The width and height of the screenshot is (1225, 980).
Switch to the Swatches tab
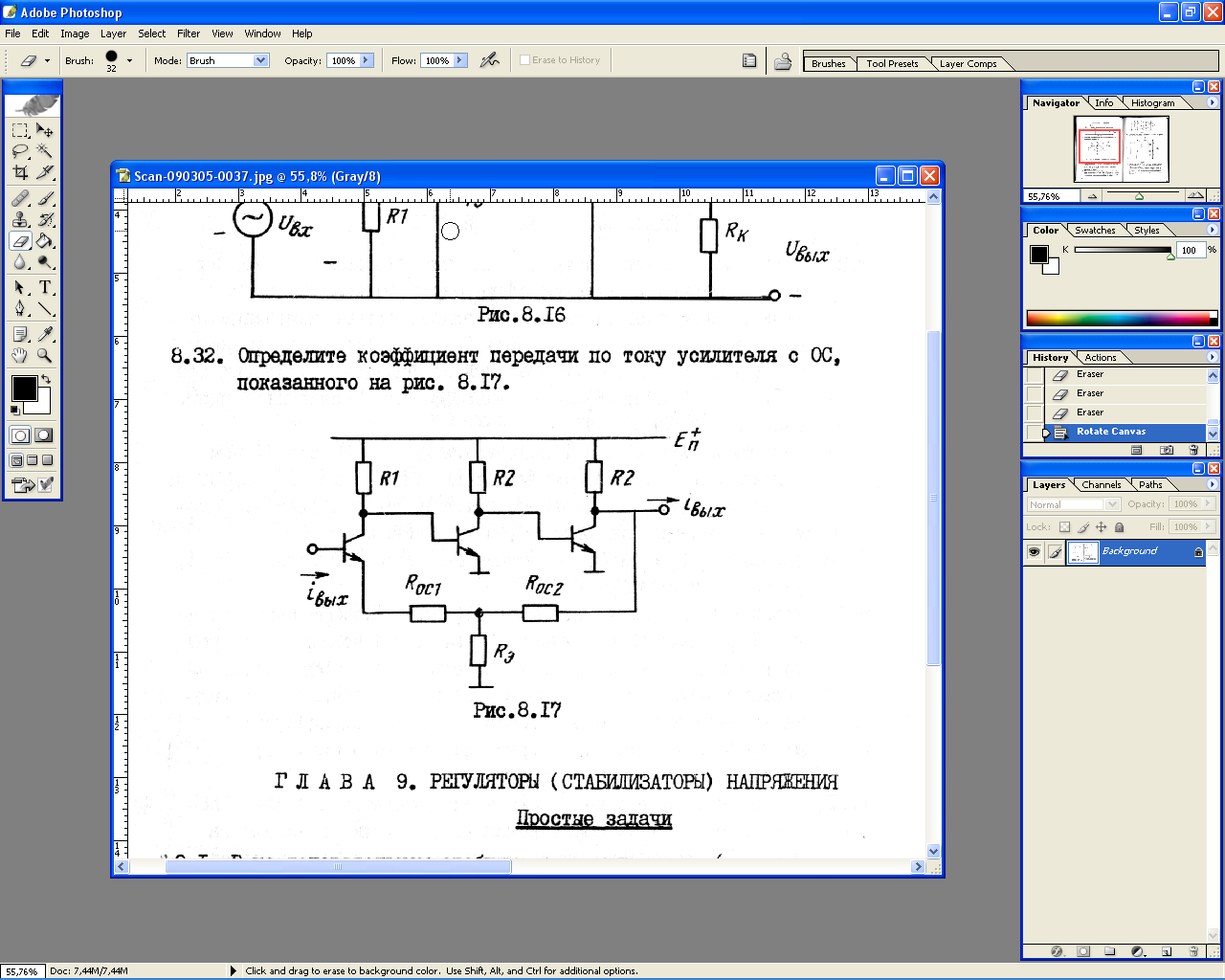pos(1095,231)
